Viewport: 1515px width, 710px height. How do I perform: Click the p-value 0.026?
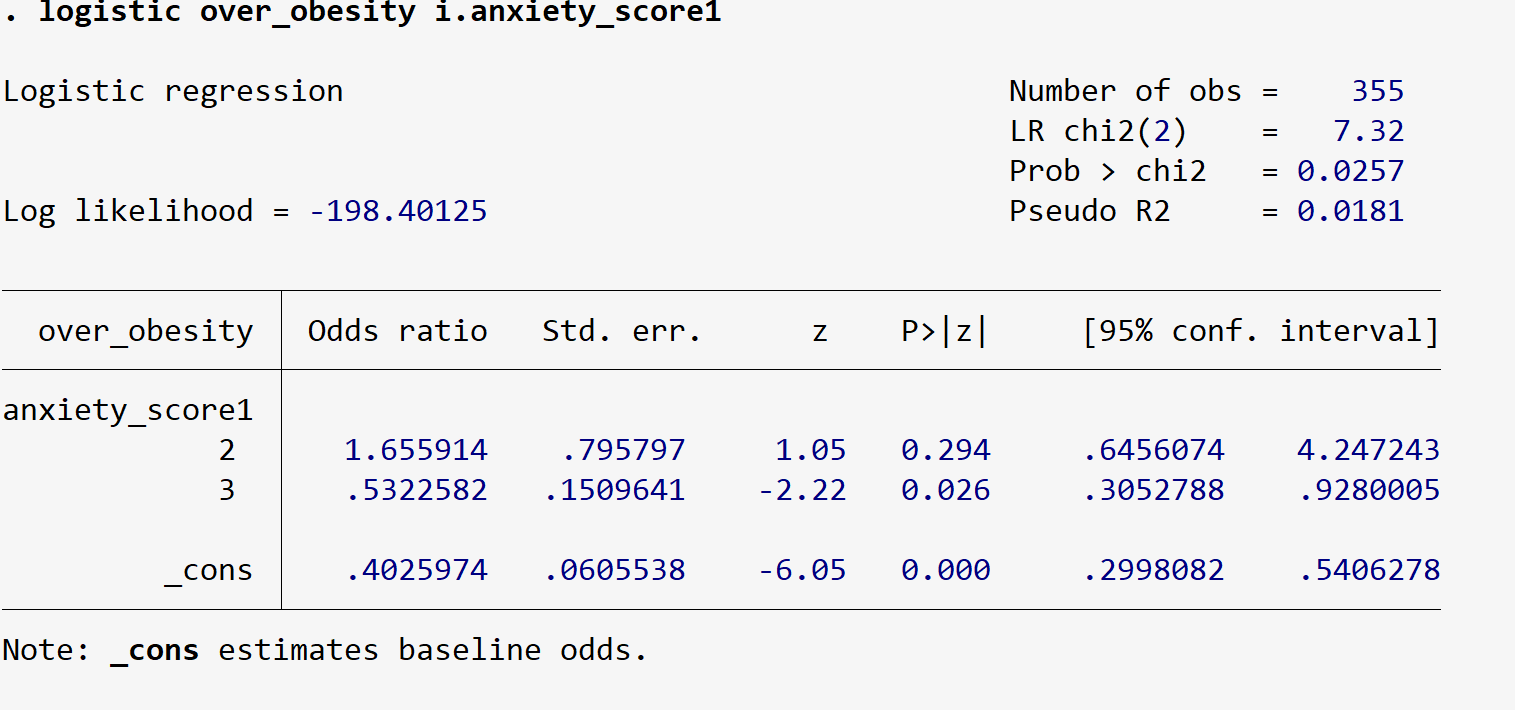click(x=945, y=490)
